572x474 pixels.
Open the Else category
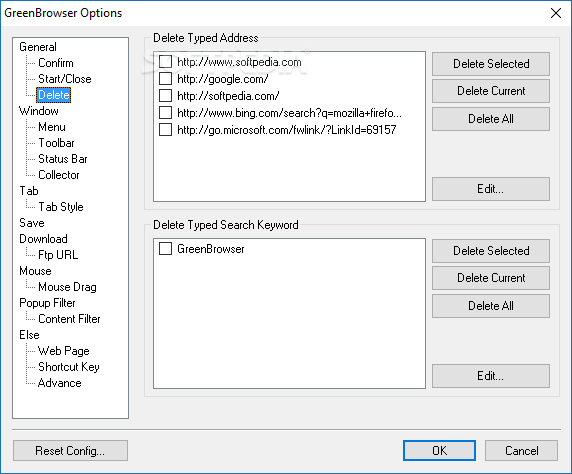(29, 335)
